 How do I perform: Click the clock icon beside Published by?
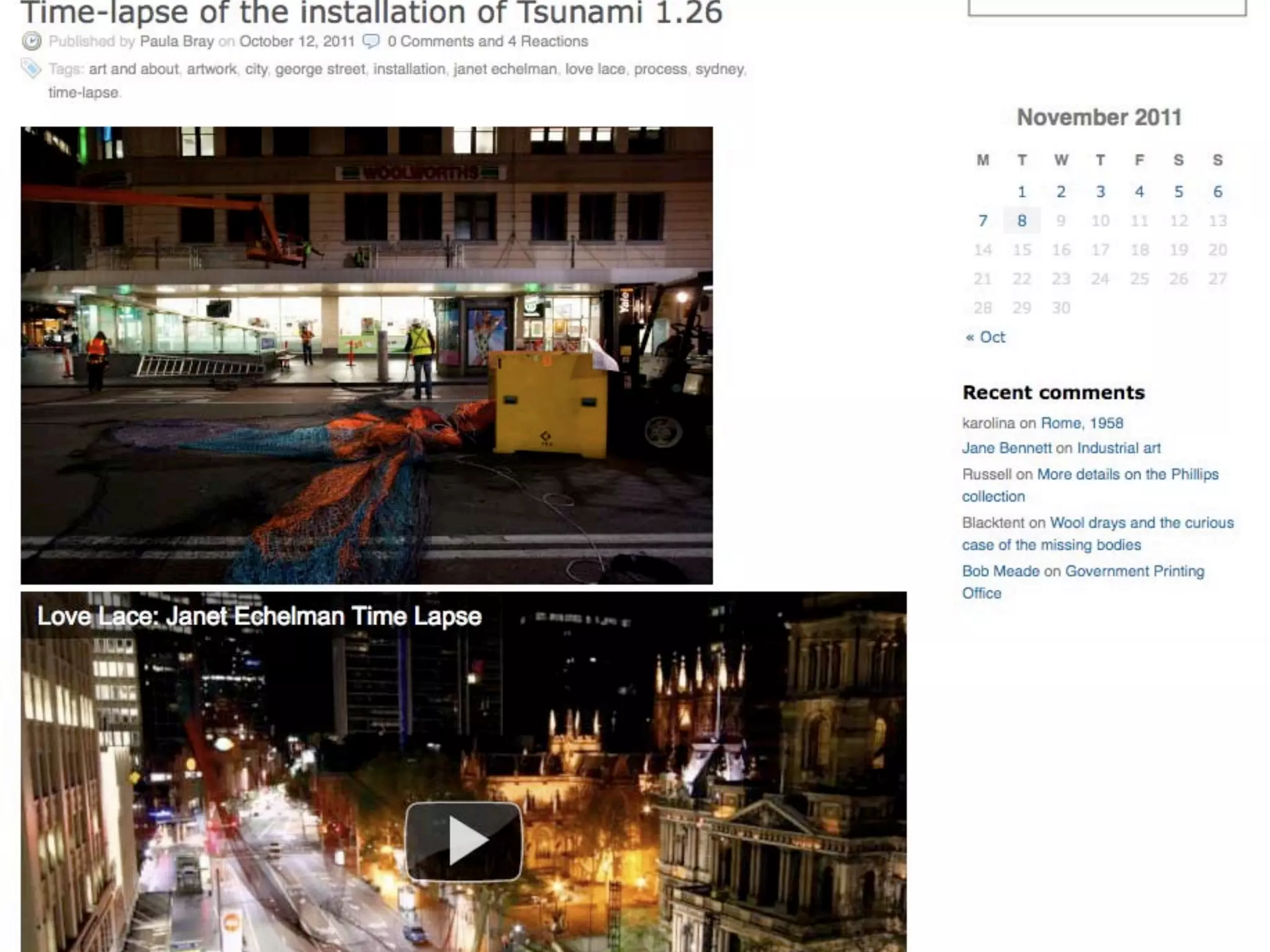pyautogui.click(x=32, y=42)
